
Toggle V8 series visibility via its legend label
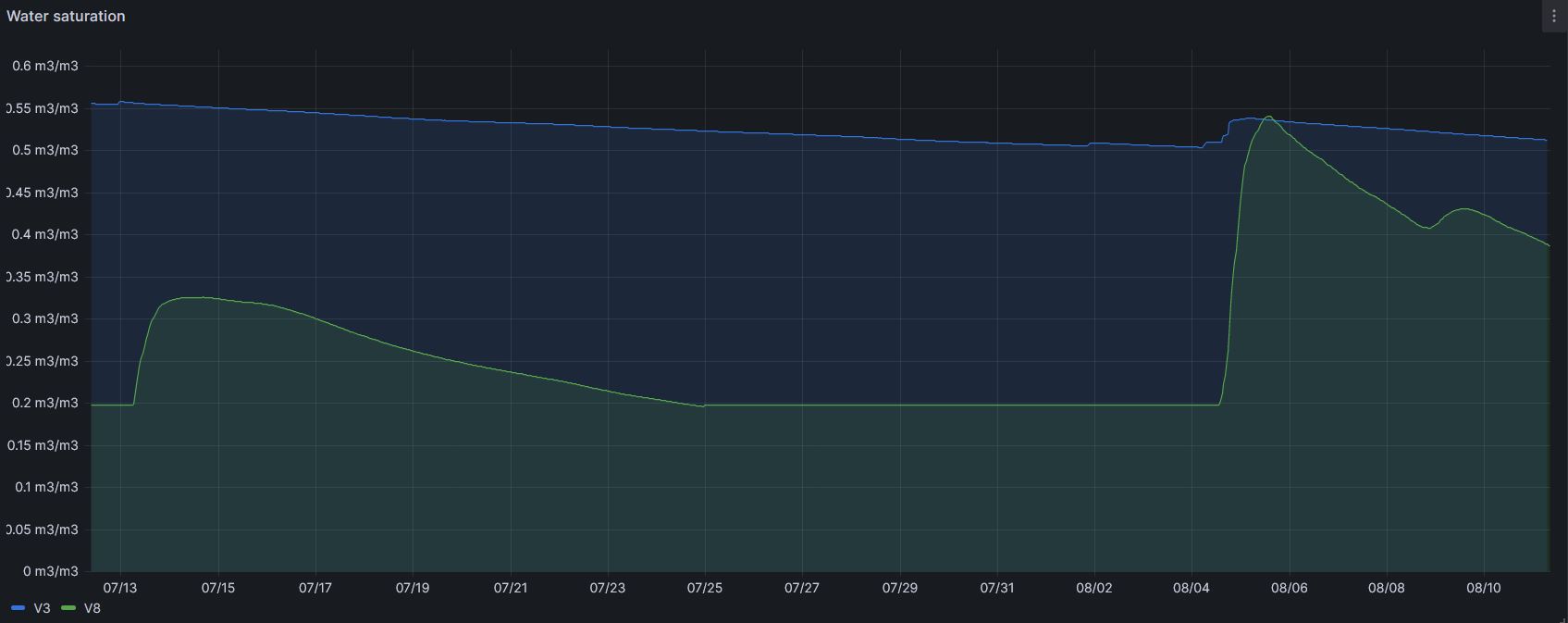[x=93, y=608]
